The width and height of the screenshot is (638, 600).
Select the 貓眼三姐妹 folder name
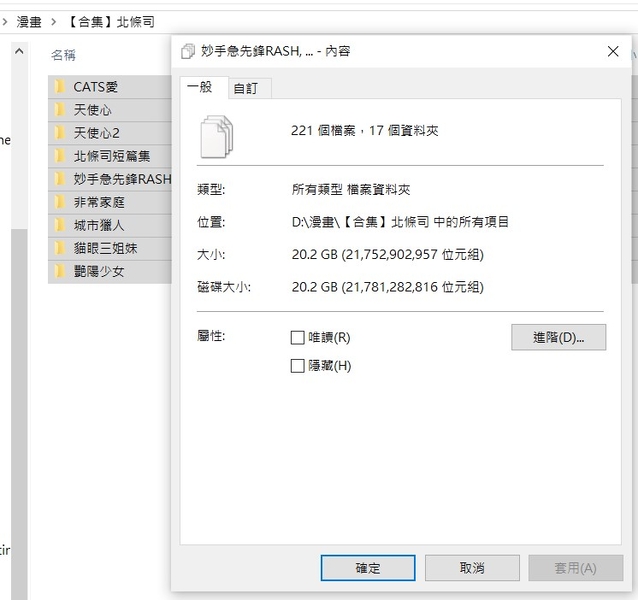pyautogui.click(x=105, y=248)
